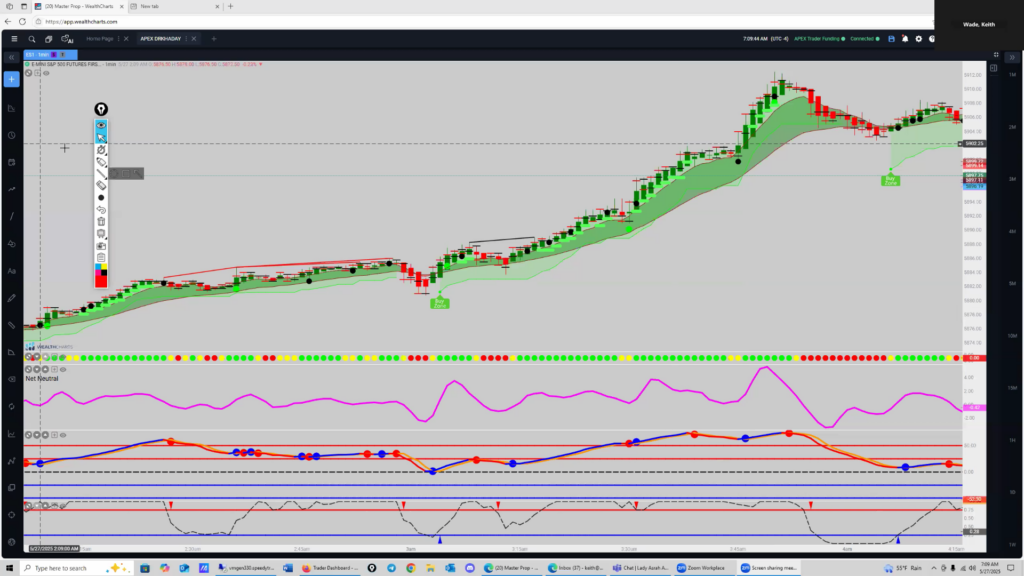Select the Aa text tool in sidebar
The height and width of the screenshot is (576, 1024).
(12, 270)
